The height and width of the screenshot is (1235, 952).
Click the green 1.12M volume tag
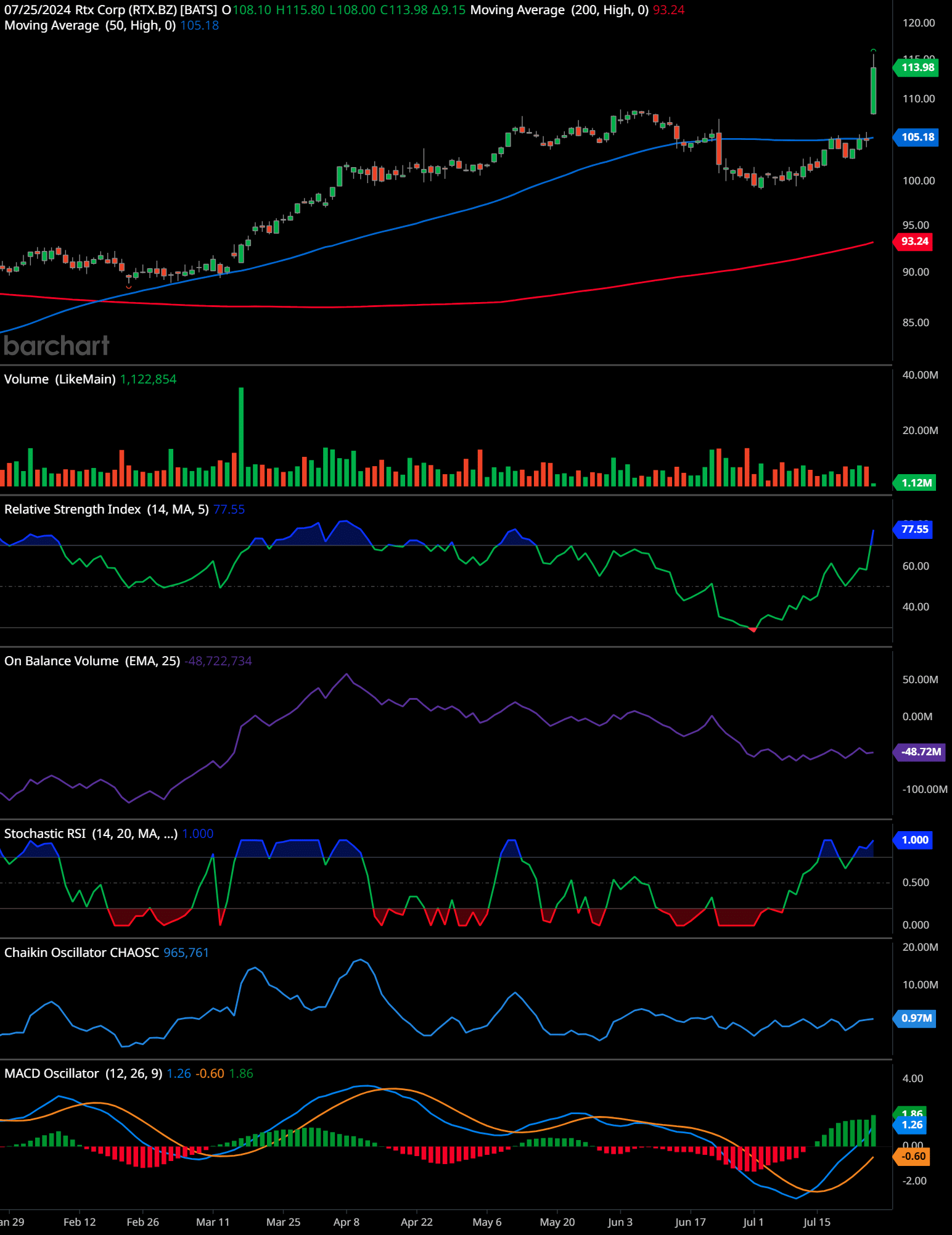915,483
